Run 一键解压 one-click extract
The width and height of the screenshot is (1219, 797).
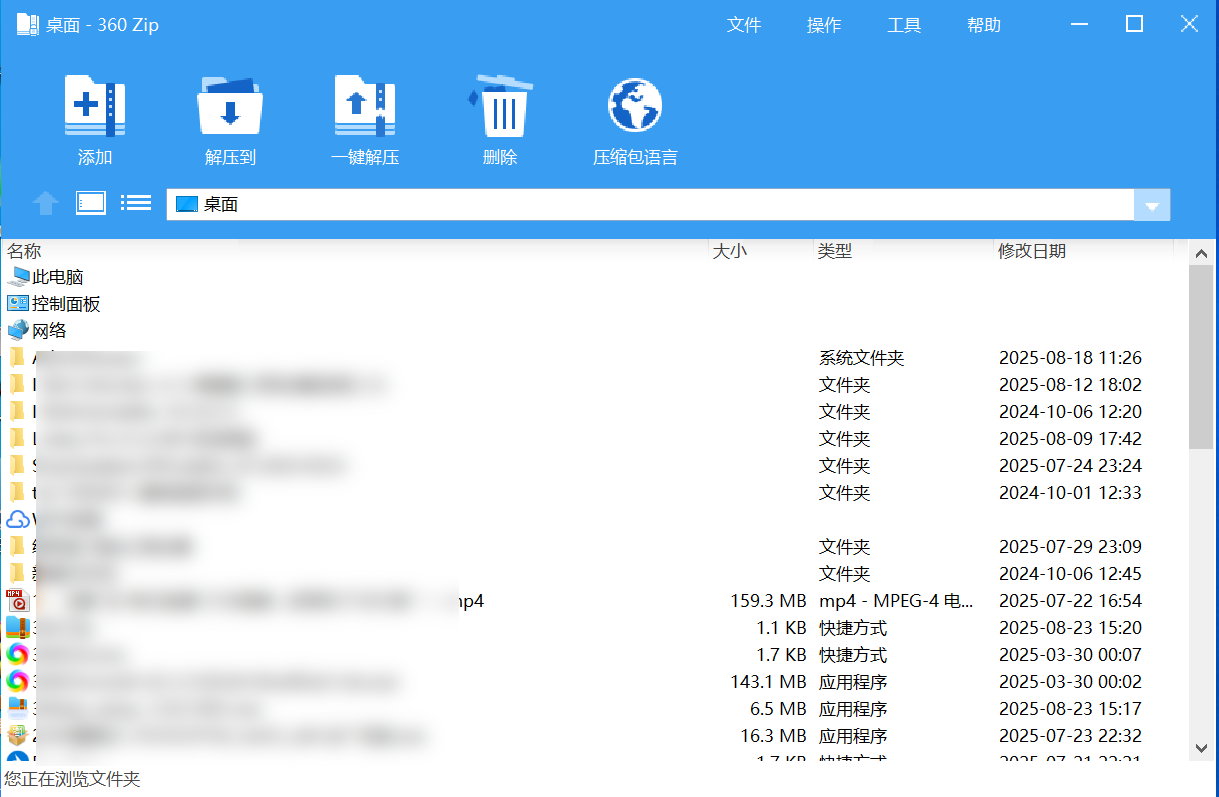[x=365, y=105]
